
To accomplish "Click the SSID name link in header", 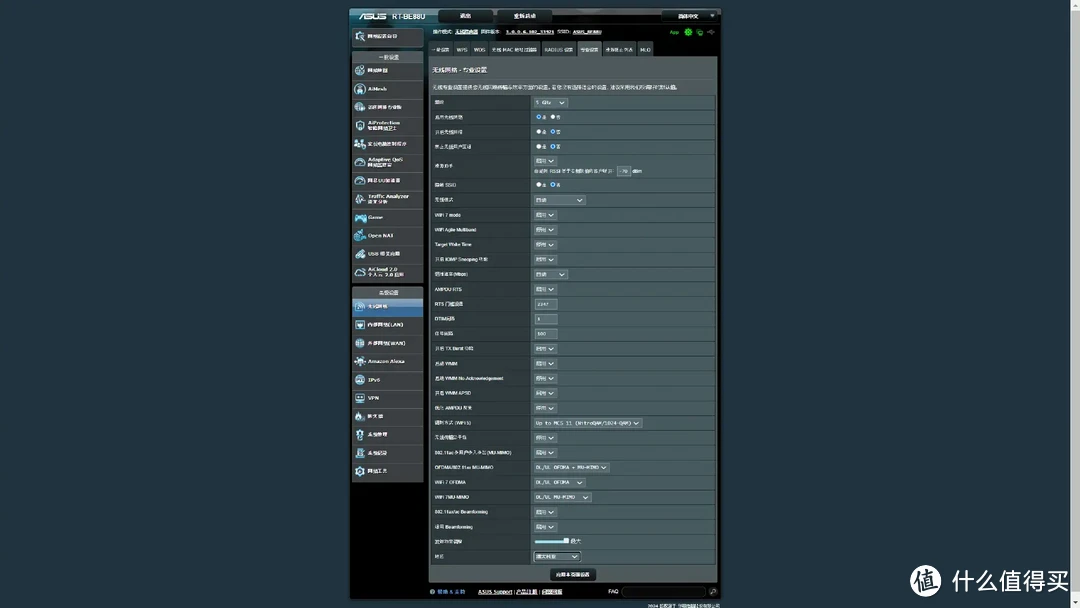I will [587, 32].
